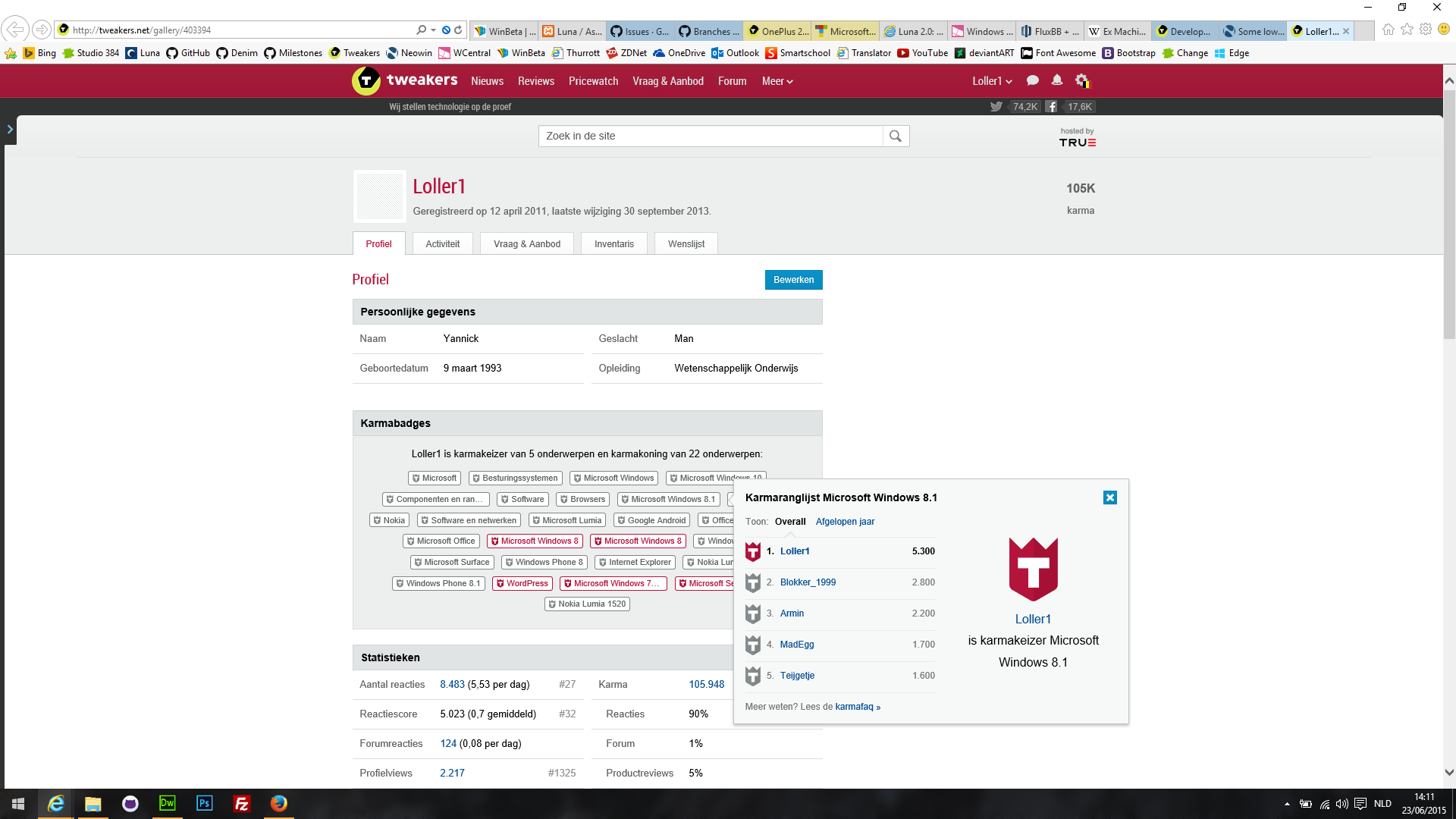Click the Facebook likes icon
The width and height of the screenshot is (1456, 819).
tap(1051, 107)
